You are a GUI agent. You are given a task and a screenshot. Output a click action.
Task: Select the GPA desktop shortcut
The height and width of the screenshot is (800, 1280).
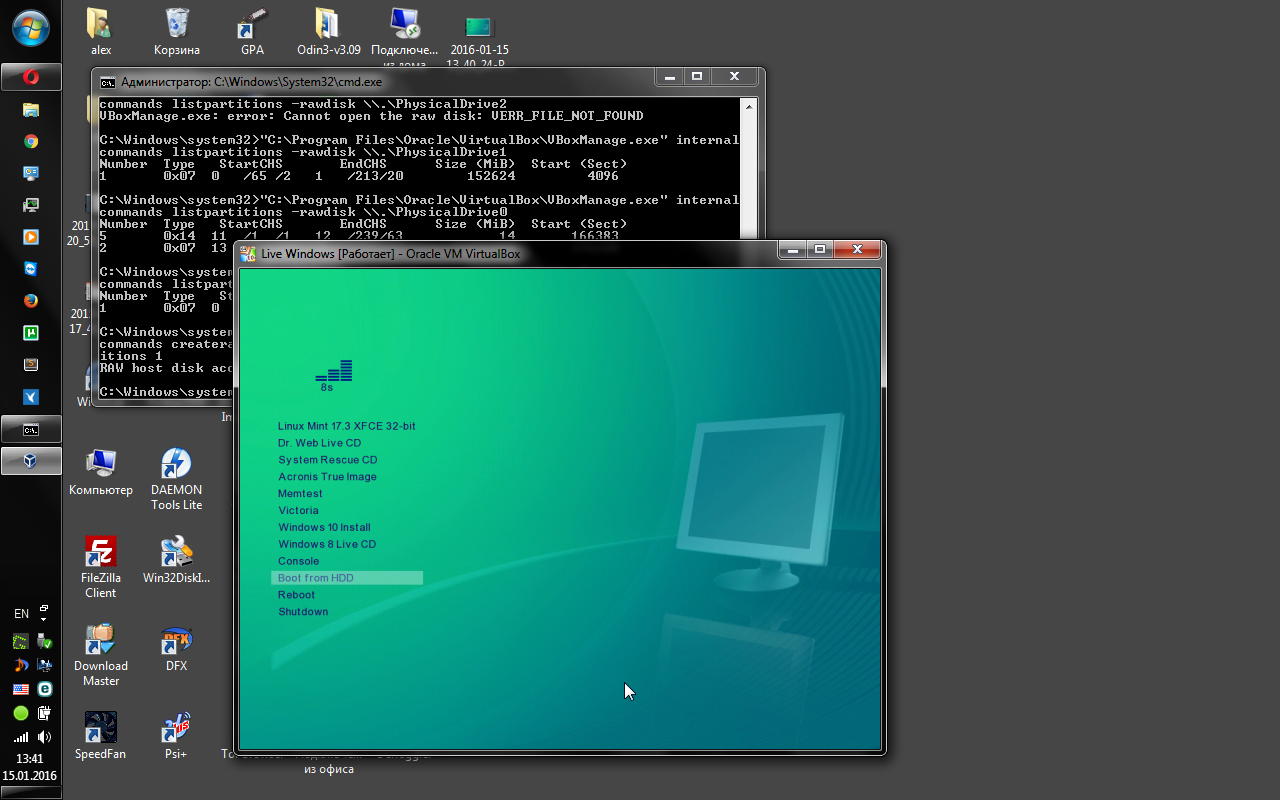click(252, 32)
